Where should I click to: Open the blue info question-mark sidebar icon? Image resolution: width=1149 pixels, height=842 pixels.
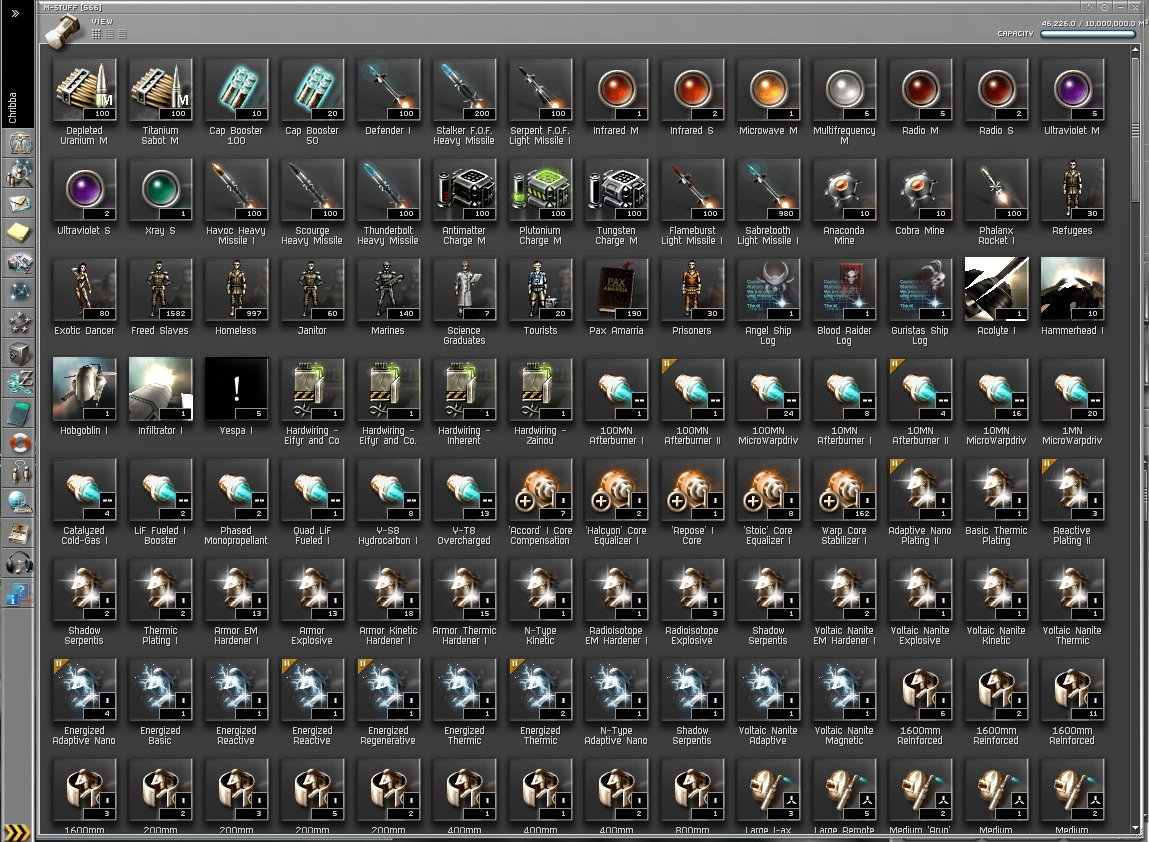(19, 593)
